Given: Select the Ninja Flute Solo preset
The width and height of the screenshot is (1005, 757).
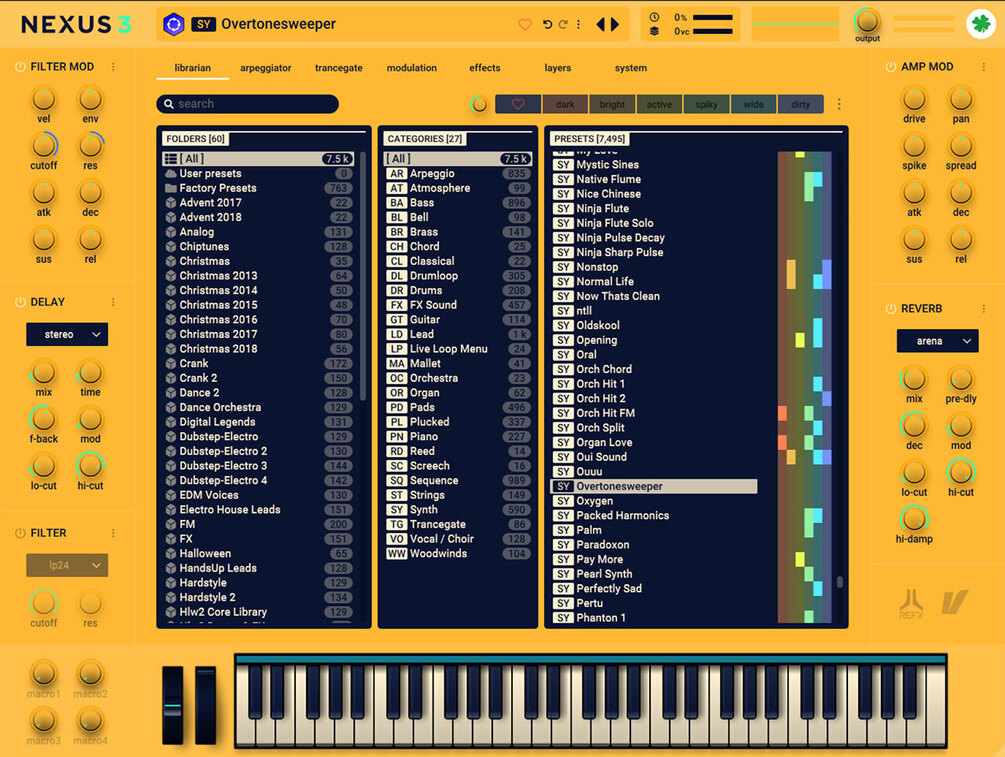Looking at the screenshot, I should (x=654, y=223).
